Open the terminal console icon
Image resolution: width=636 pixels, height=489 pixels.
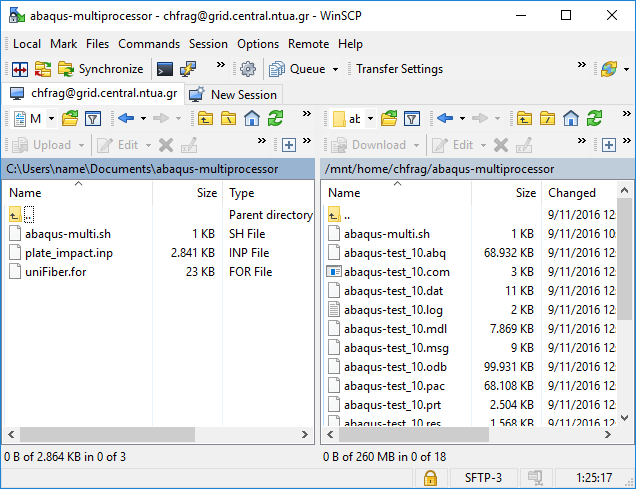tap(164, 69)
